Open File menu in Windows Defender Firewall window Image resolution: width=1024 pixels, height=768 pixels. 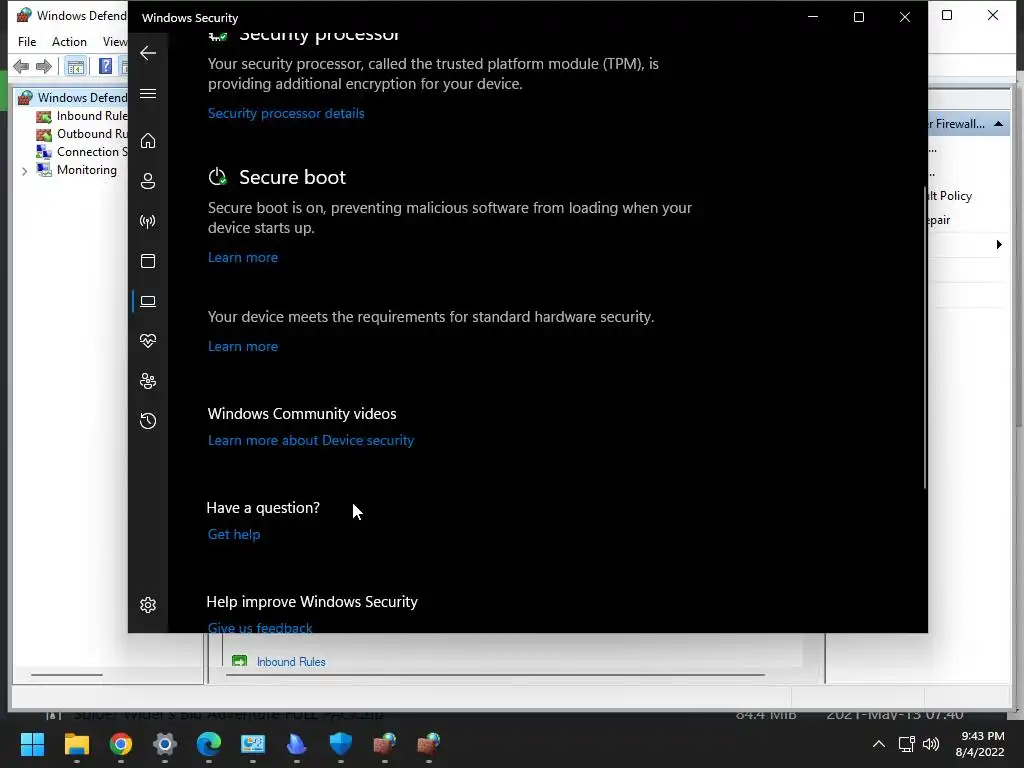coord(27,42)
